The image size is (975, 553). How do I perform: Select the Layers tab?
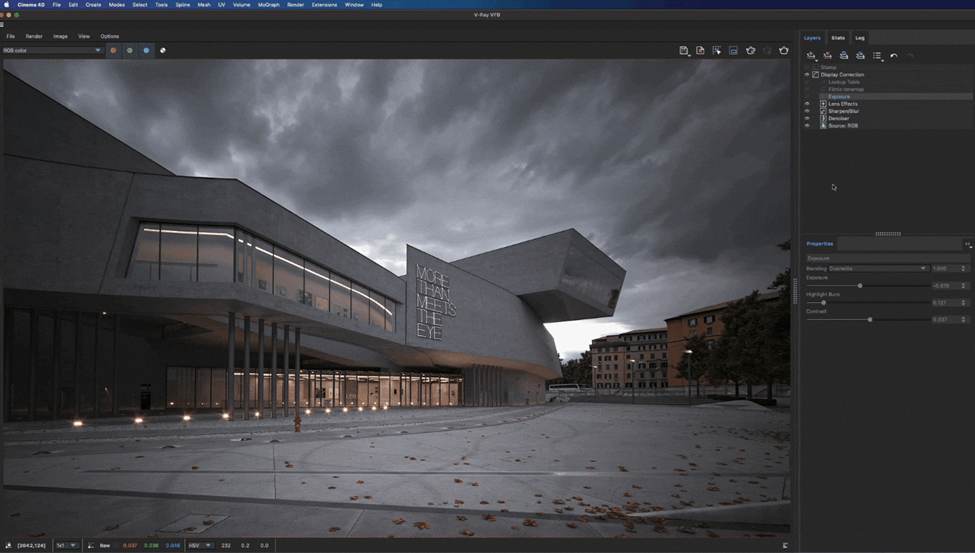point(812,38)
